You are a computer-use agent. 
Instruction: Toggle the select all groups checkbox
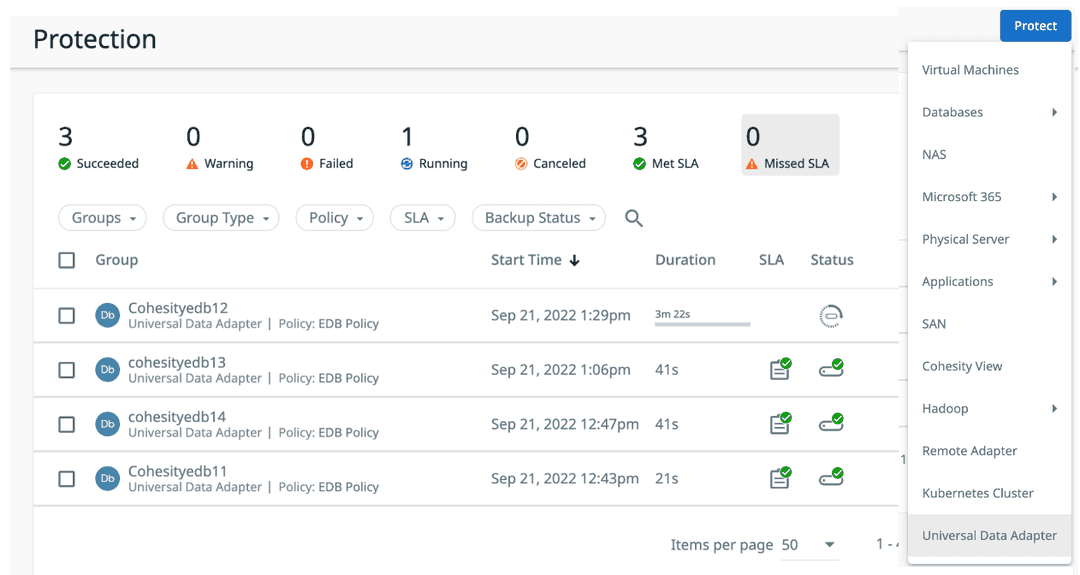pos(67,260)
